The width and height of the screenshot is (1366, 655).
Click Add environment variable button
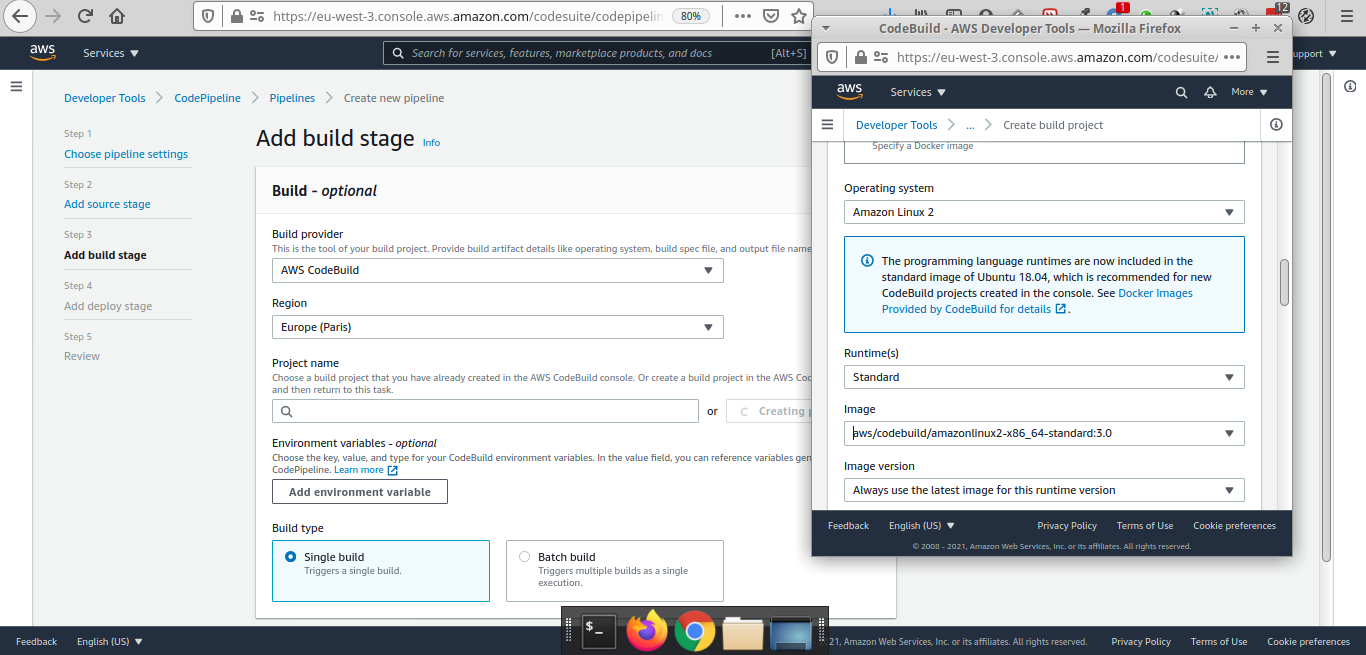click(359, 492)
